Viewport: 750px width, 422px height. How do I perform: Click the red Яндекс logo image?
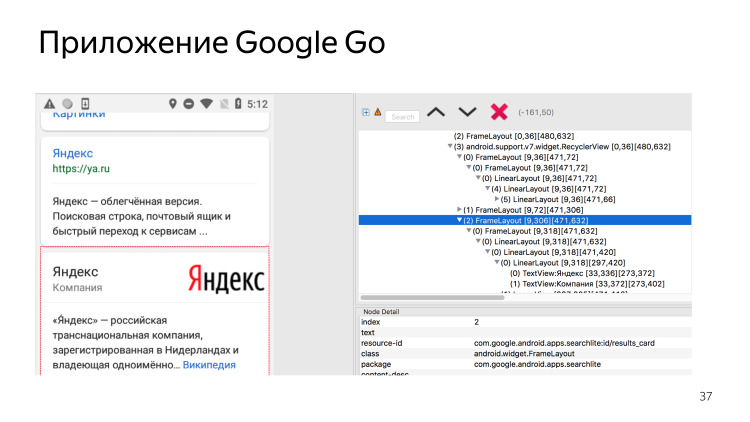coord(226,279)
